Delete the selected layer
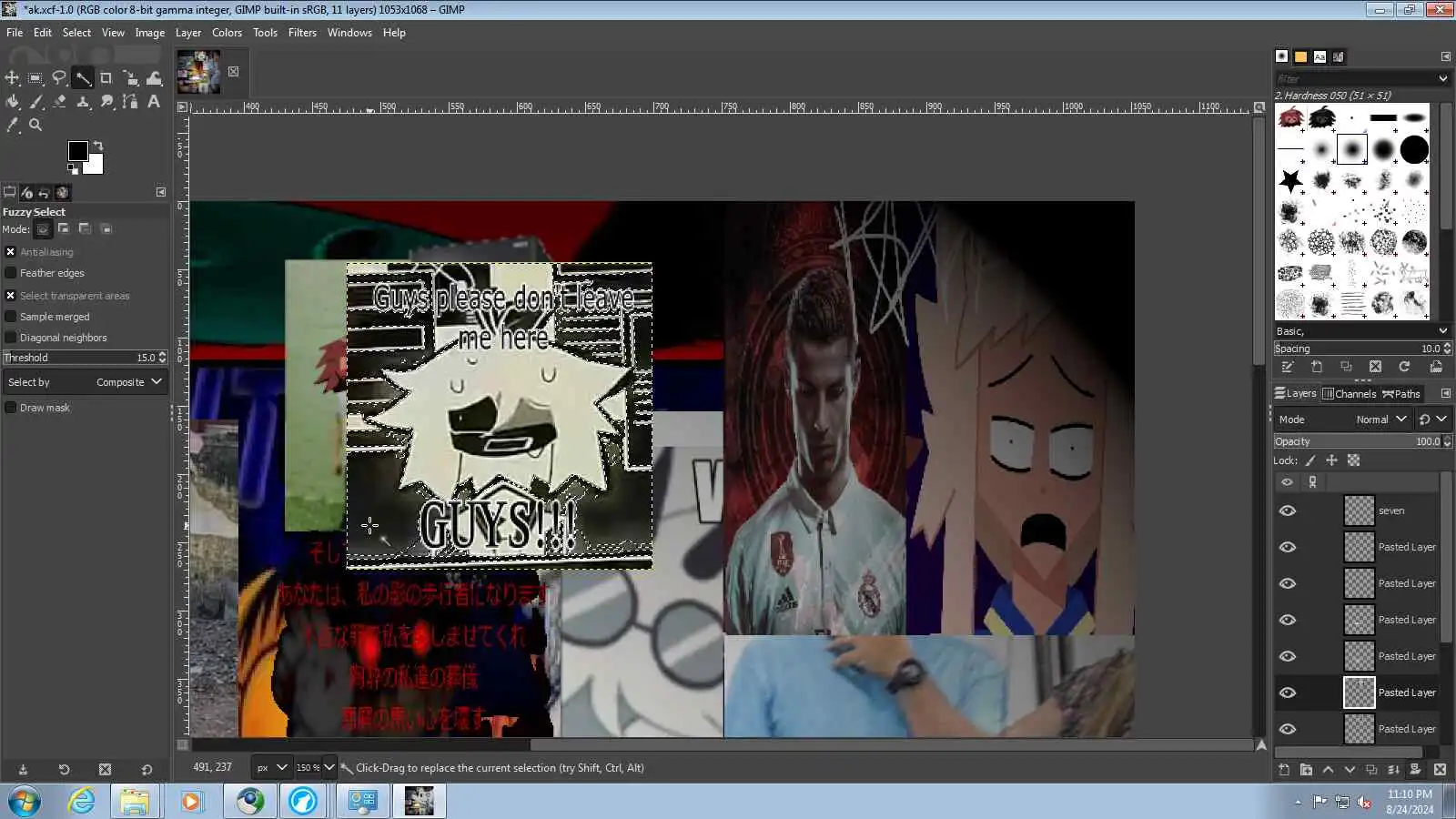 coord(1440,770)
